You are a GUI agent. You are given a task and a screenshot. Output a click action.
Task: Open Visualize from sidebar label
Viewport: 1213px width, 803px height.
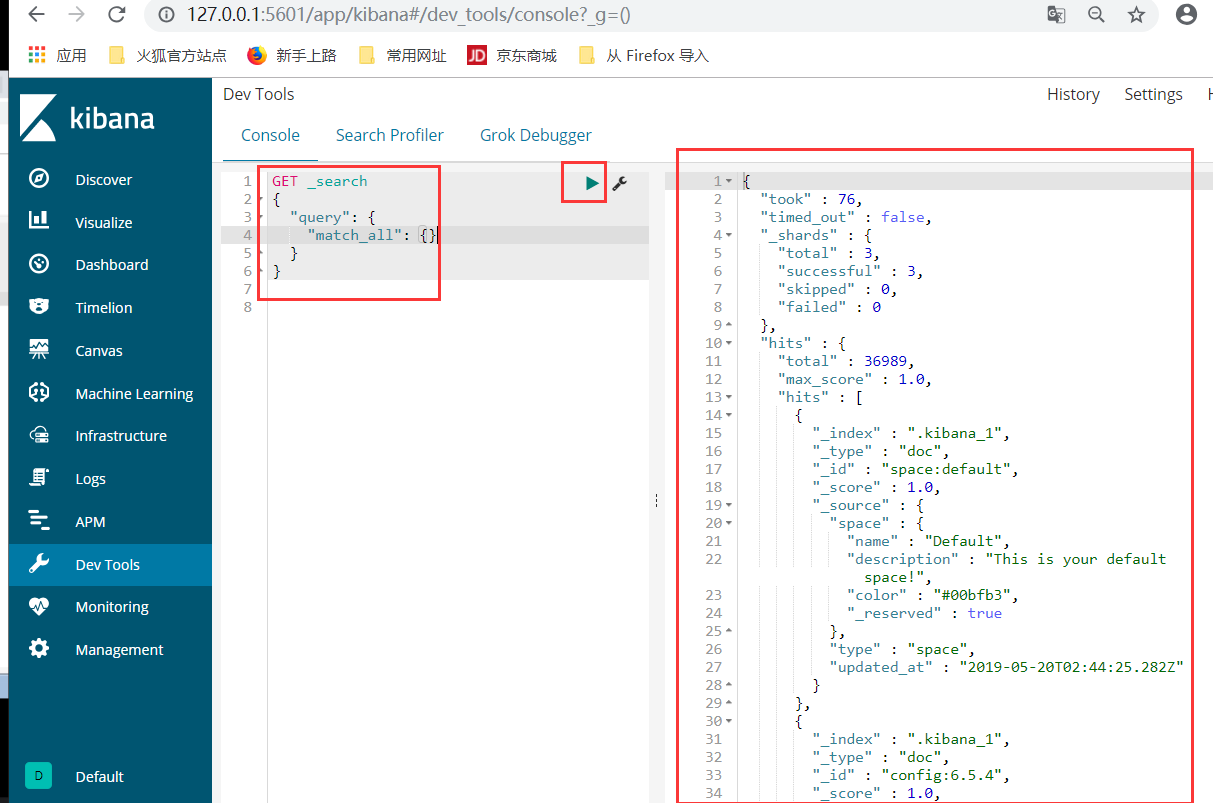[x=104, y=222]
